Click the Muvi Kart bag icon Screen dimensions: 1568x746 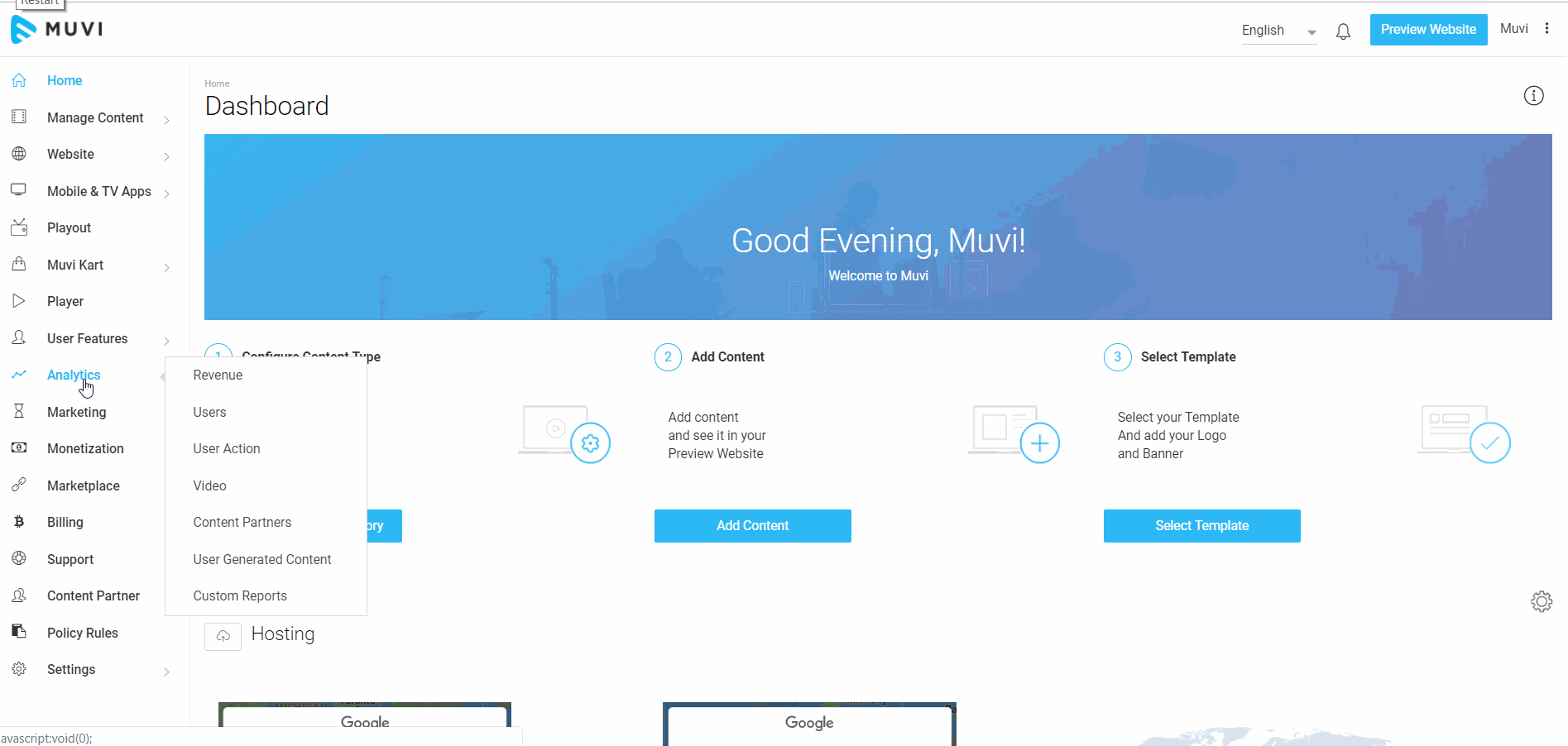[x=19, y=264]
